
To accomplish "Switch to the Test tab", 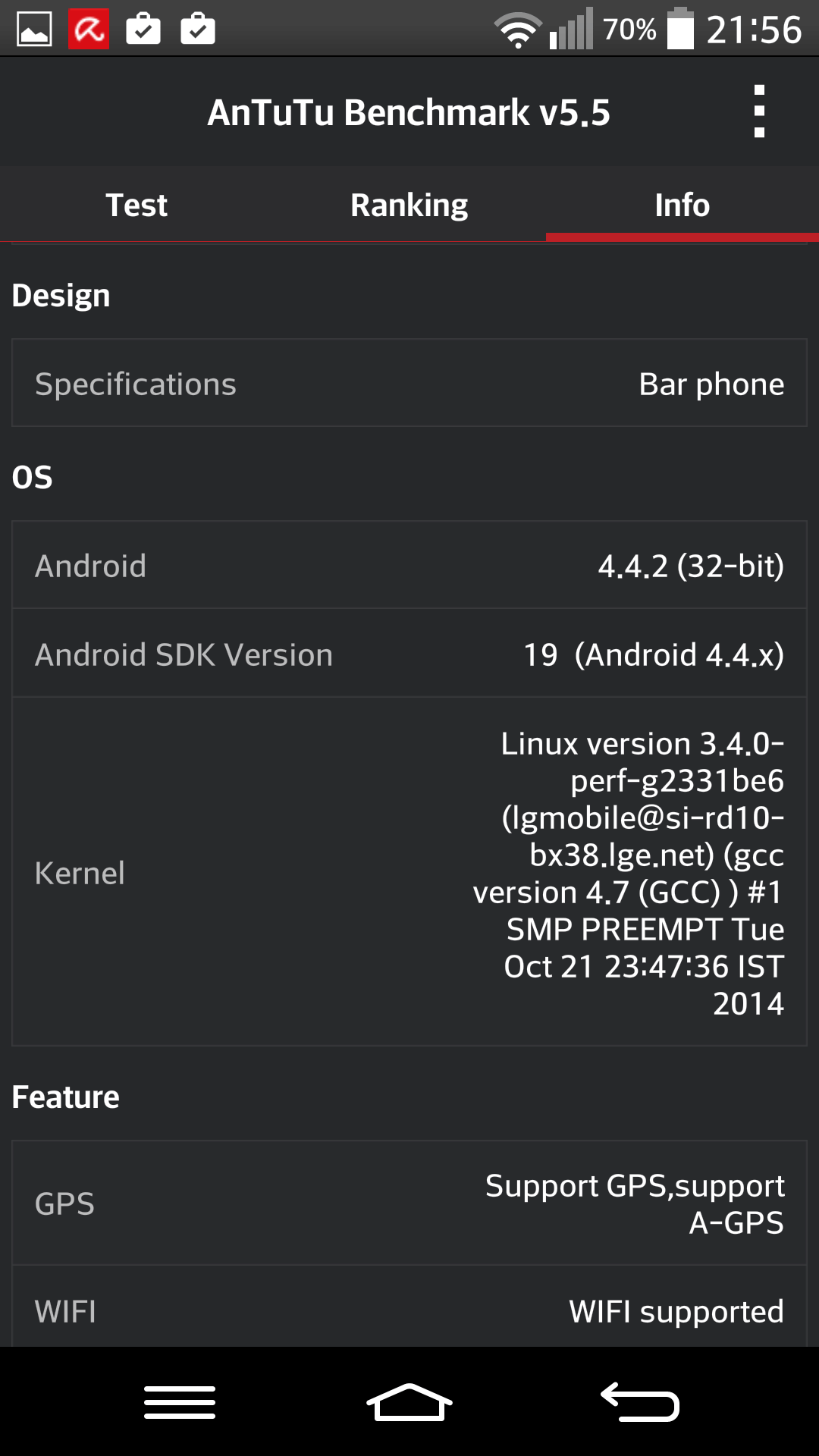I will coord(136,205).
